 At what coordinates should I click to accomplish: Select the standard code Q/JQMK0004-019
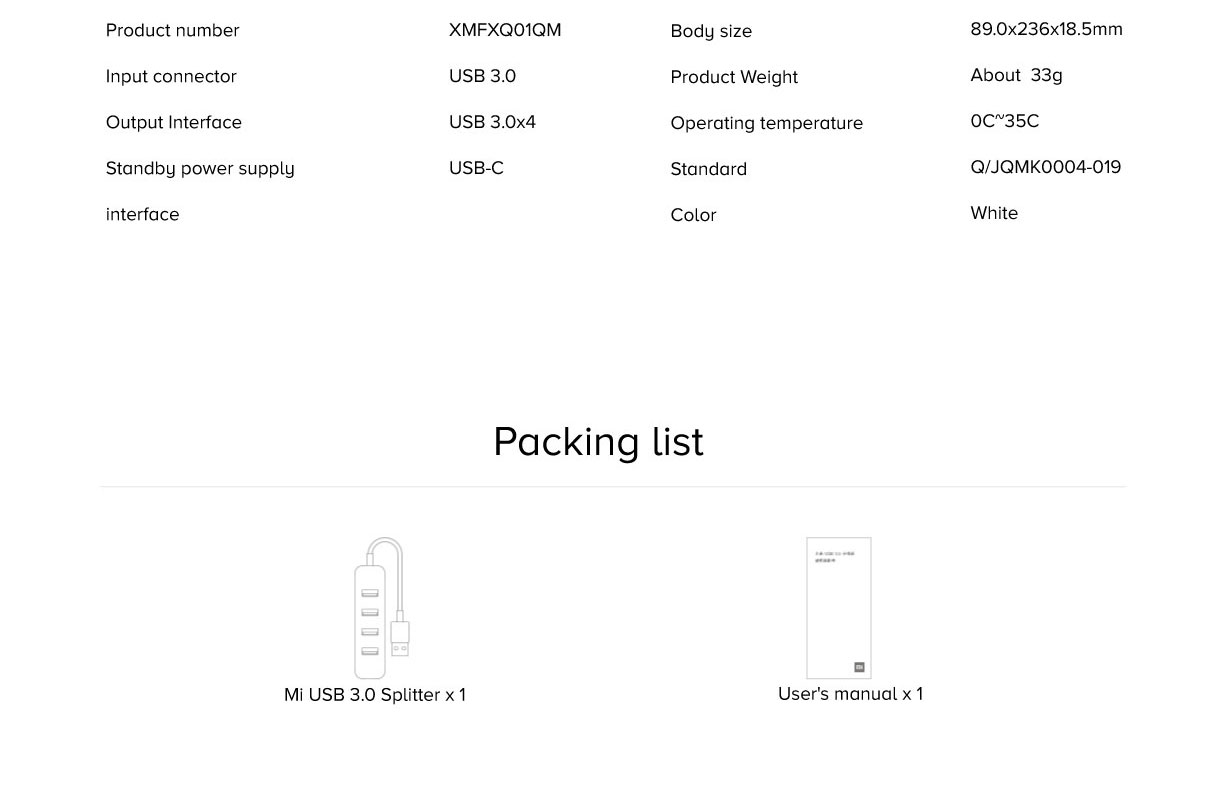pos(1045,167)
